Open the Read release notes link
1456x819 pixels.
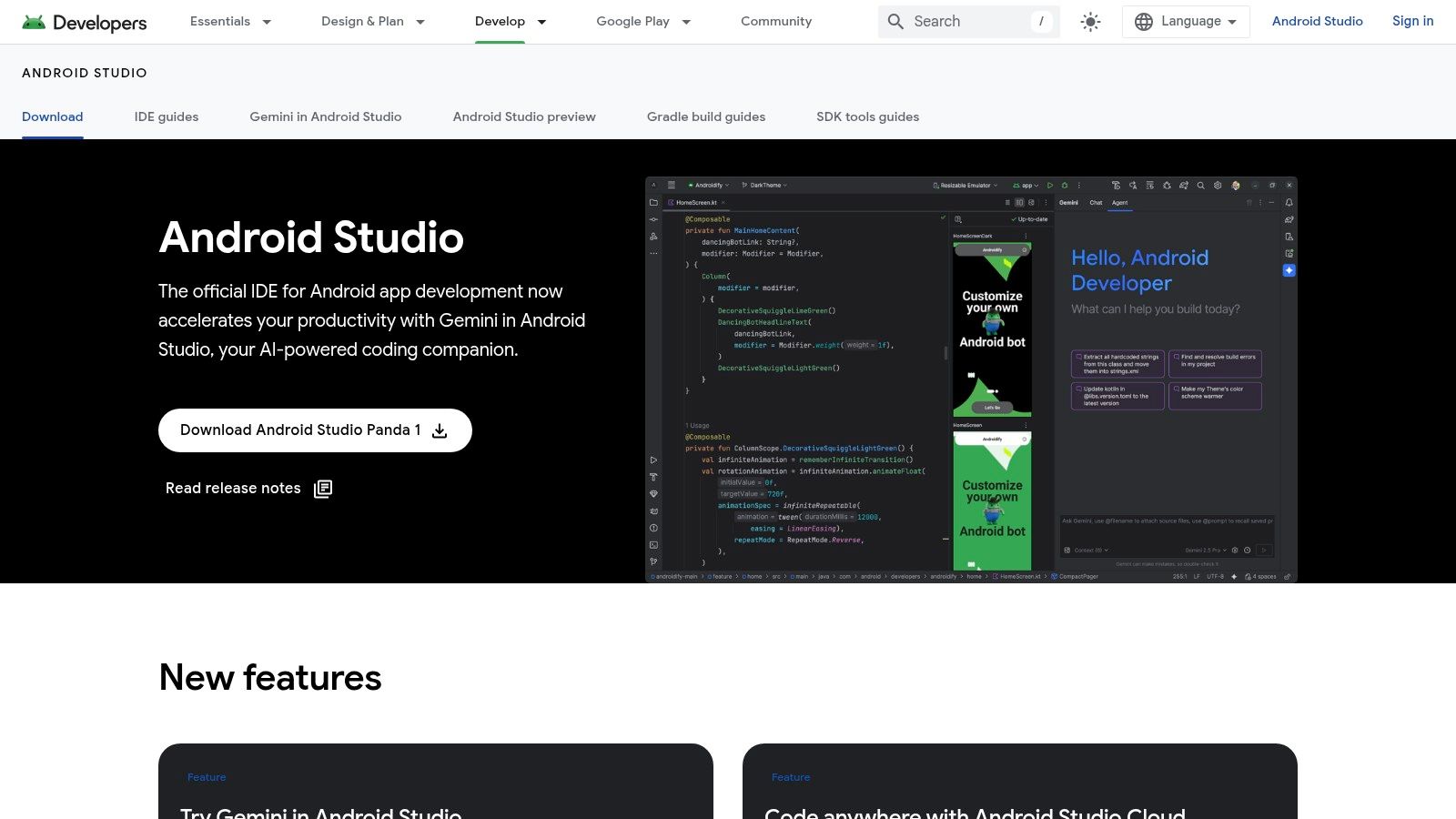[x=249, y=489]
